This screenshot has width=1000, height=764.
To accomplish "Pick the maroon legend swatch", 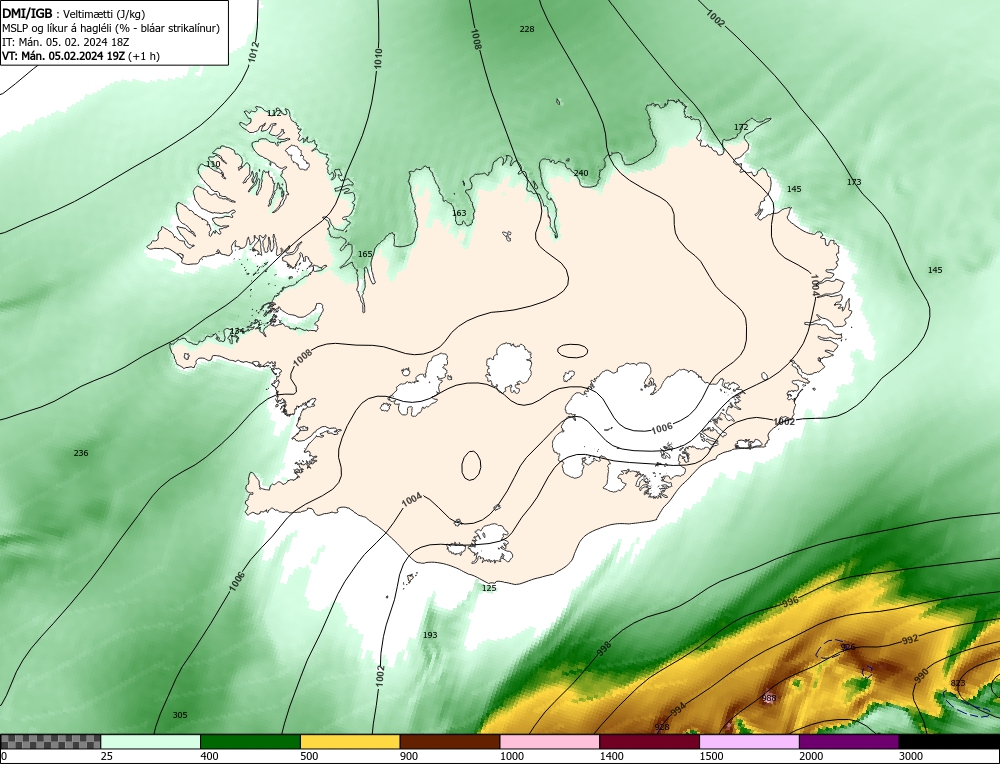I will (x=649, y=742).
